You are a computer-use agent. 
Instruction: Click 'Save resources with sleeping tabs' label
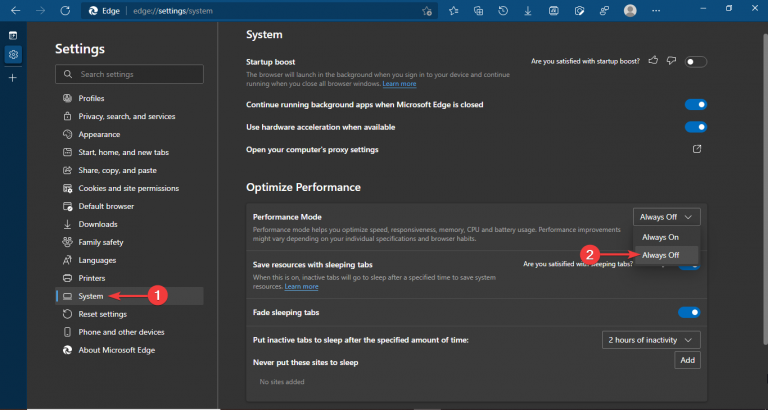coord(312,265)
